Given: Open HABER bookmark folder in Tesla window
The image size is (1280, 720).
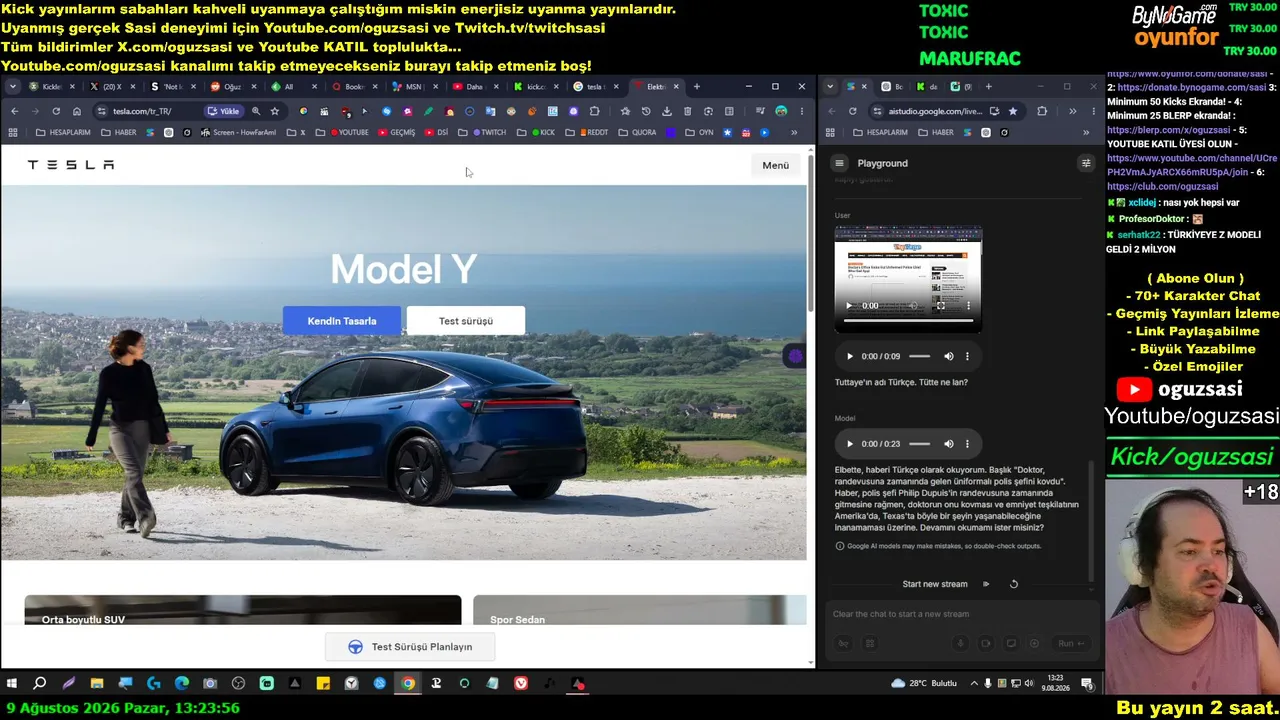Looking at the screenshot, I should [119, 132].
